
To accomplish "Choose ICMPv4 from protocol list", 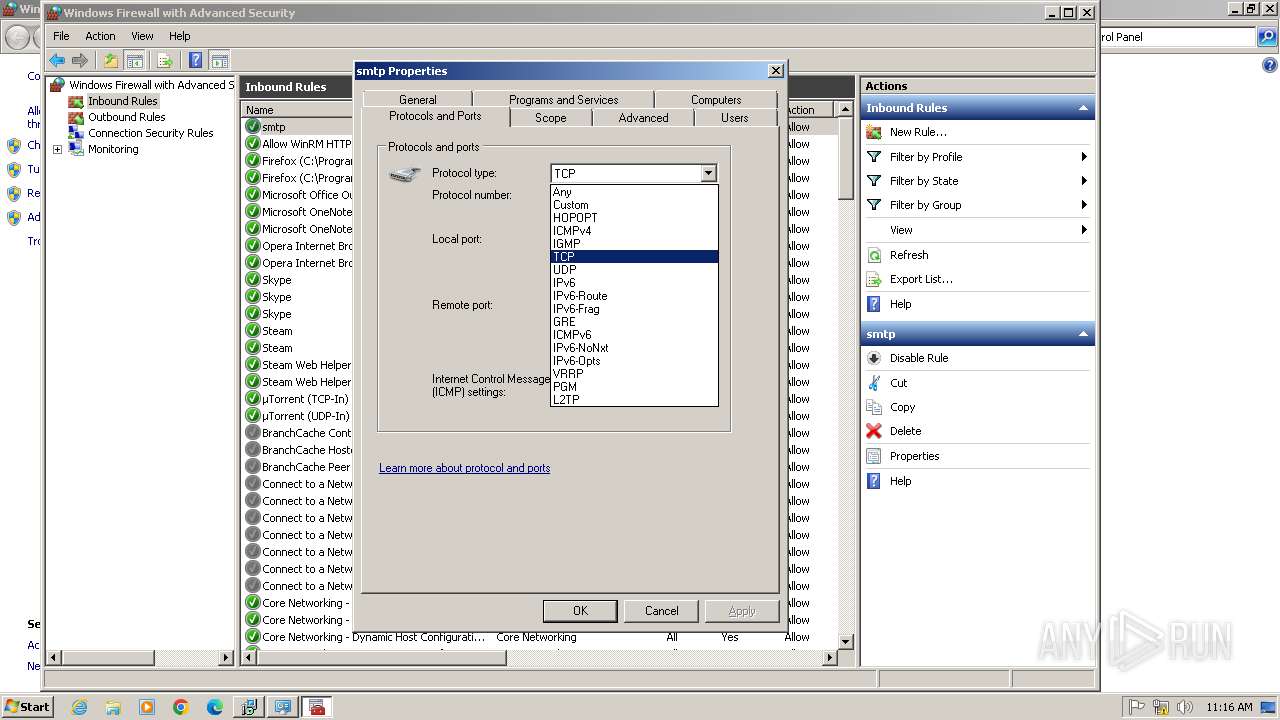I will click(x=634, y=231).
